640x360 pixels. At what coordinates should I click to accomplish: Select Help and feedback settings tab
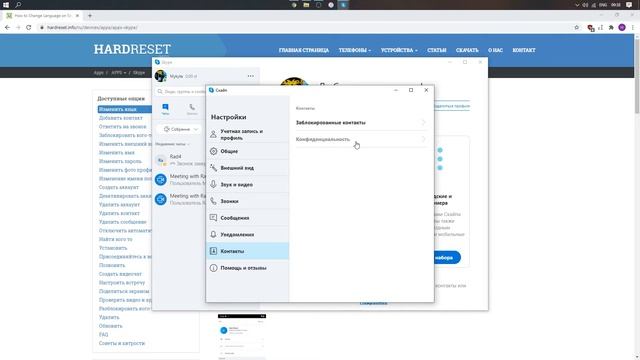point(248,268)
